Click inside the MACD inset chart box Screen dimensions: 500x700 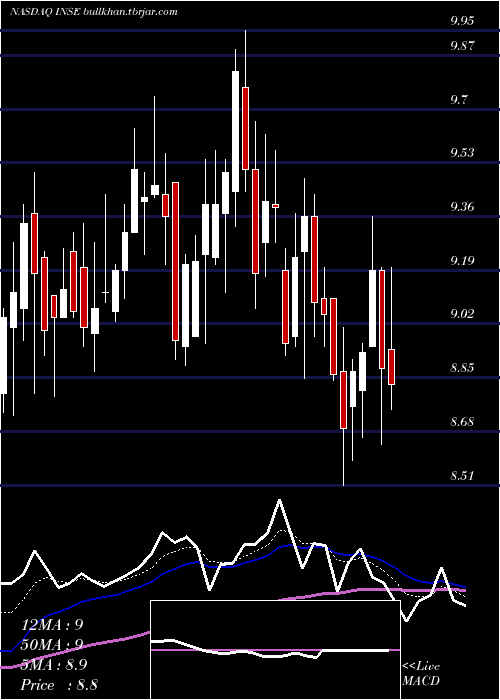tap(275, 650)
